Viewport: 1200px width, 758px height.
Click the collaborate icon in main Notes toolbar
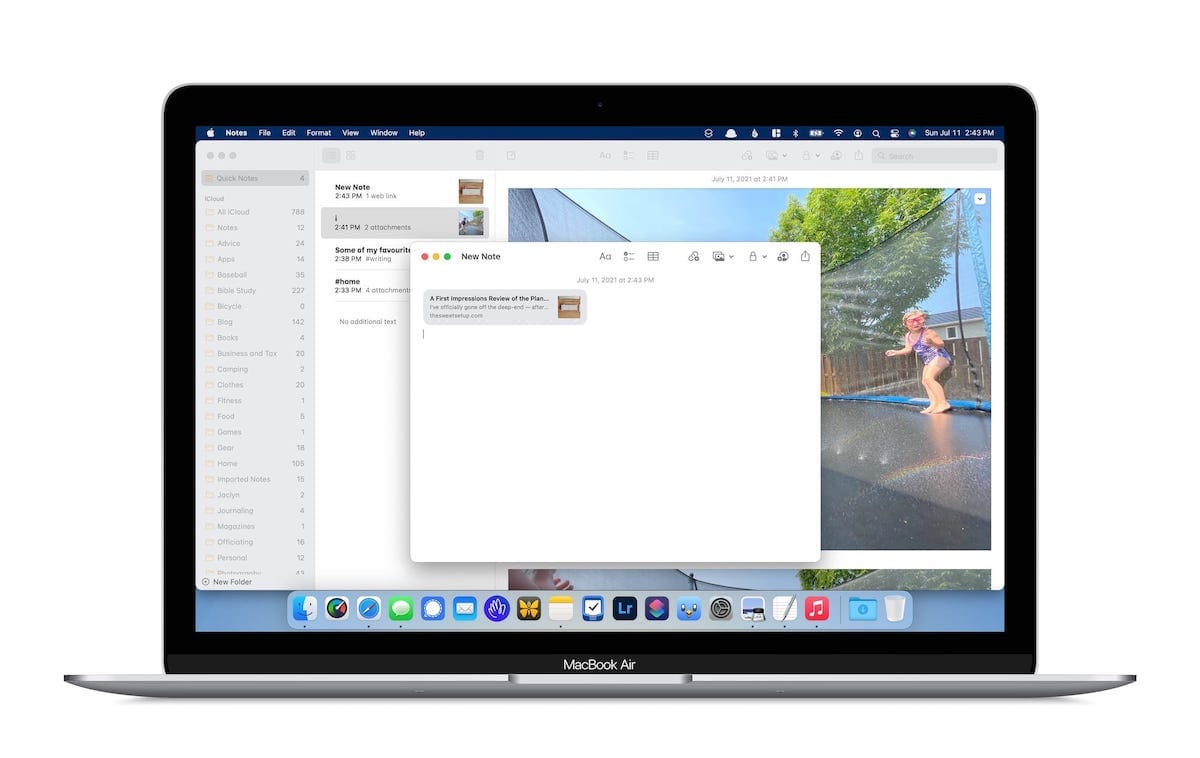[836, 156]
